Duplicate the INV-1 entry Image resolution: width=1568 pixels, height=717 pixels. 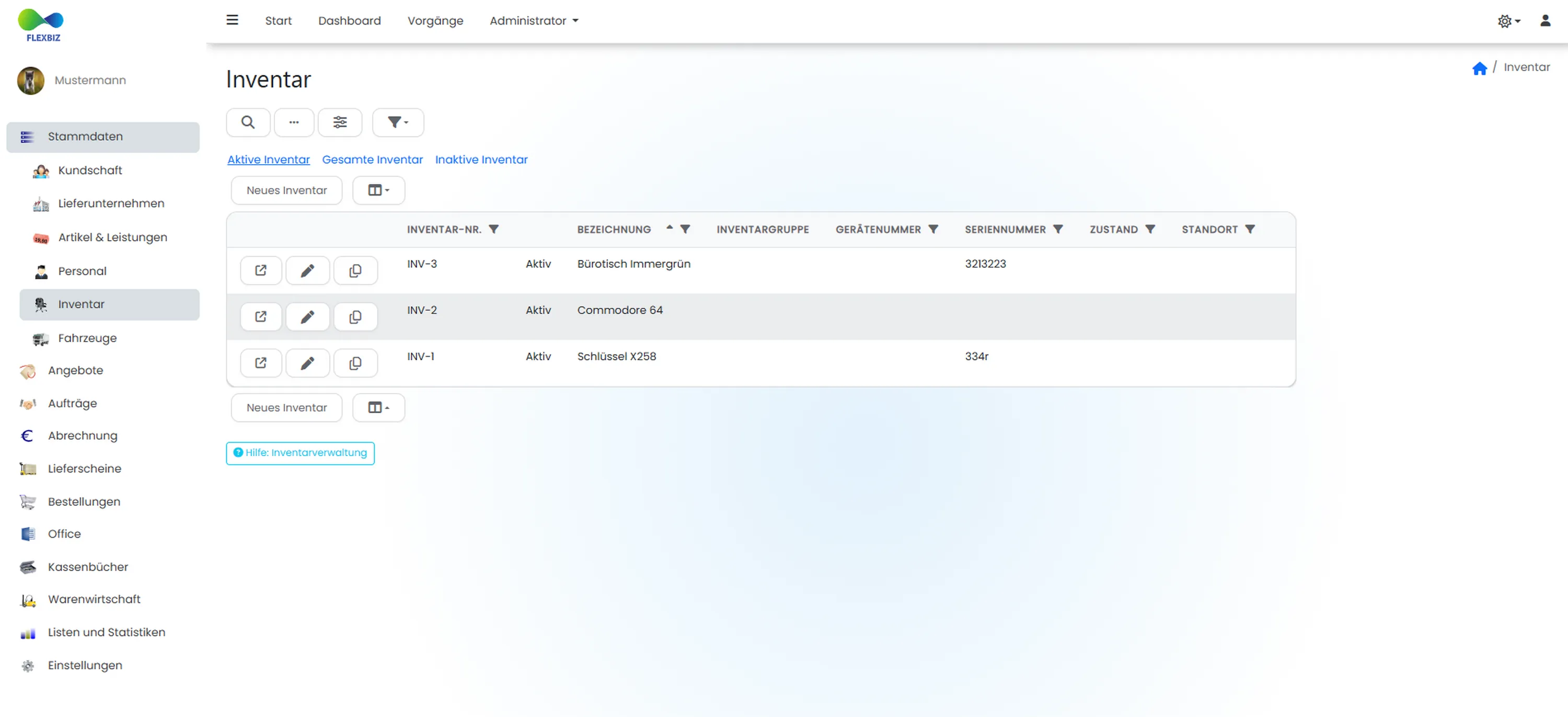[x=355, y=363]
